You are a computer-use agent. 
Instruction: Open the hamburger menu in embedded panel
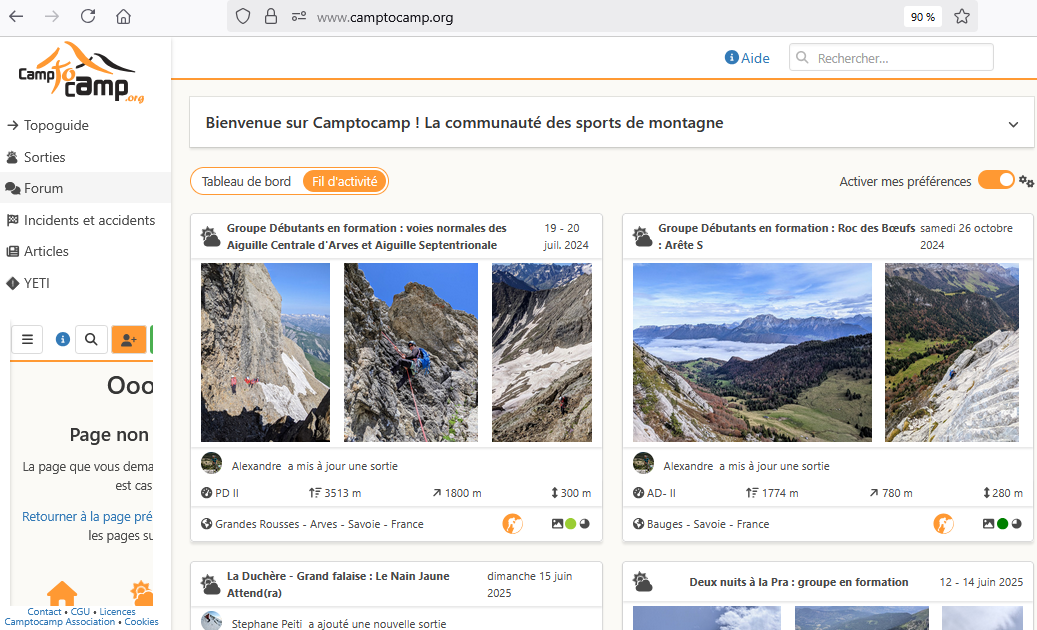point(27,339)
